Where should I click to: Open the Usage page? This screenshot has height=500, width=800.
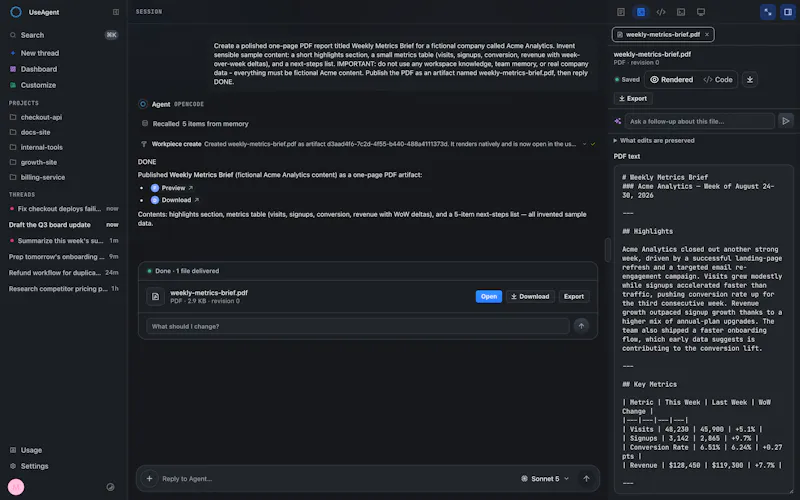63,450
